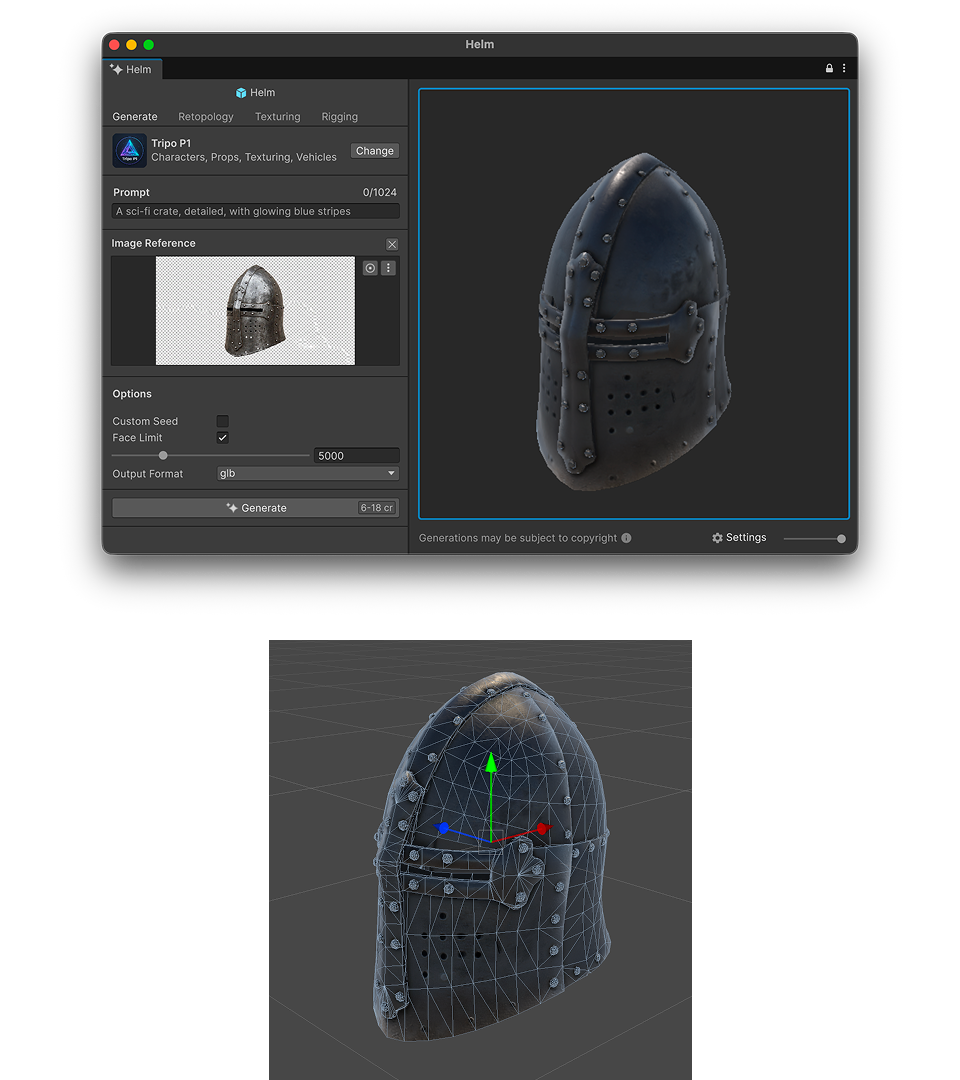Click the Change model button

375,151
